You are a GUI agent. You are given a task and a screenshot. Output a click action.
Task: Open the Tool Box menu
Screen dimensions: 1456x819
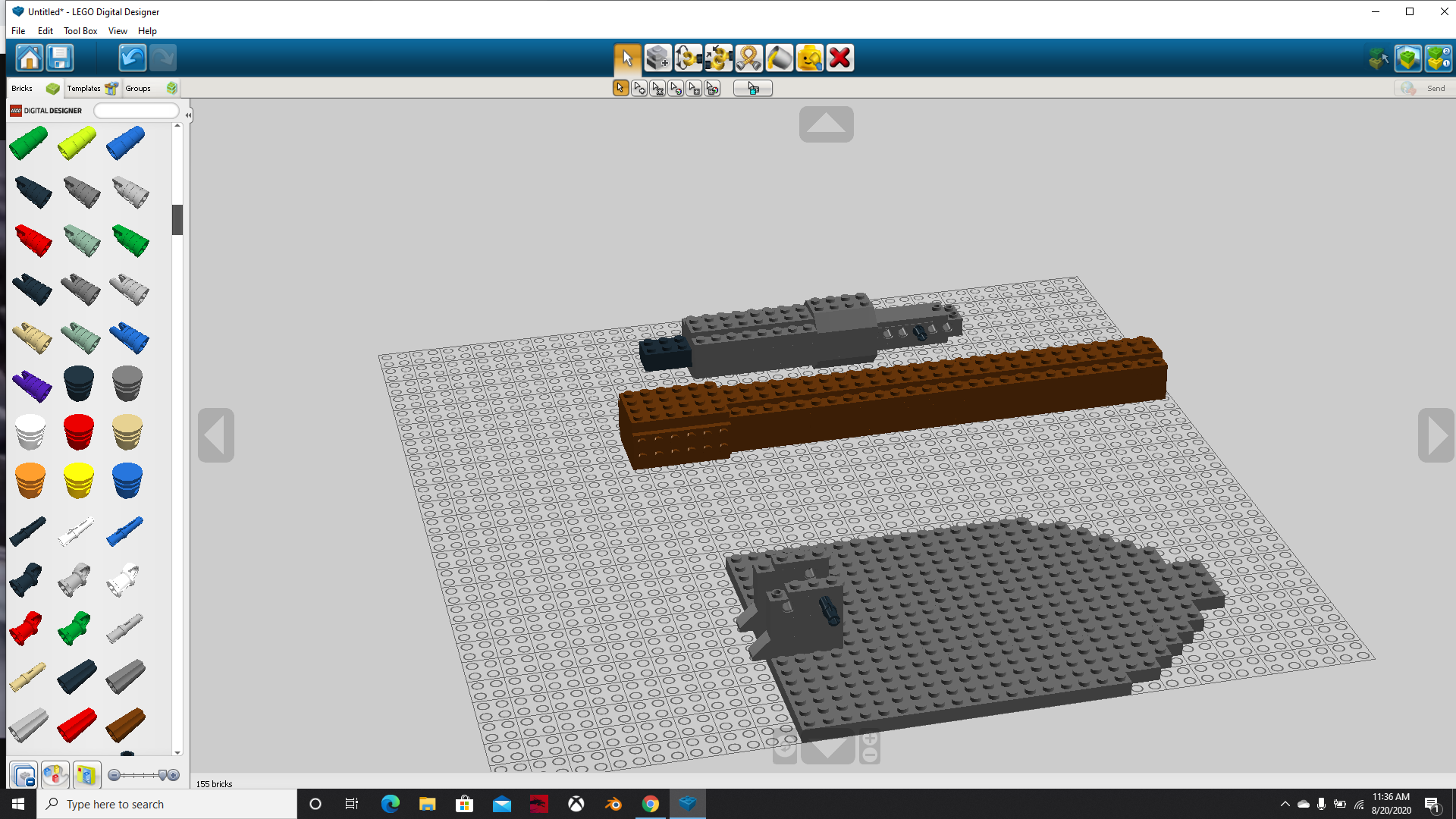(x=80, y=31)
